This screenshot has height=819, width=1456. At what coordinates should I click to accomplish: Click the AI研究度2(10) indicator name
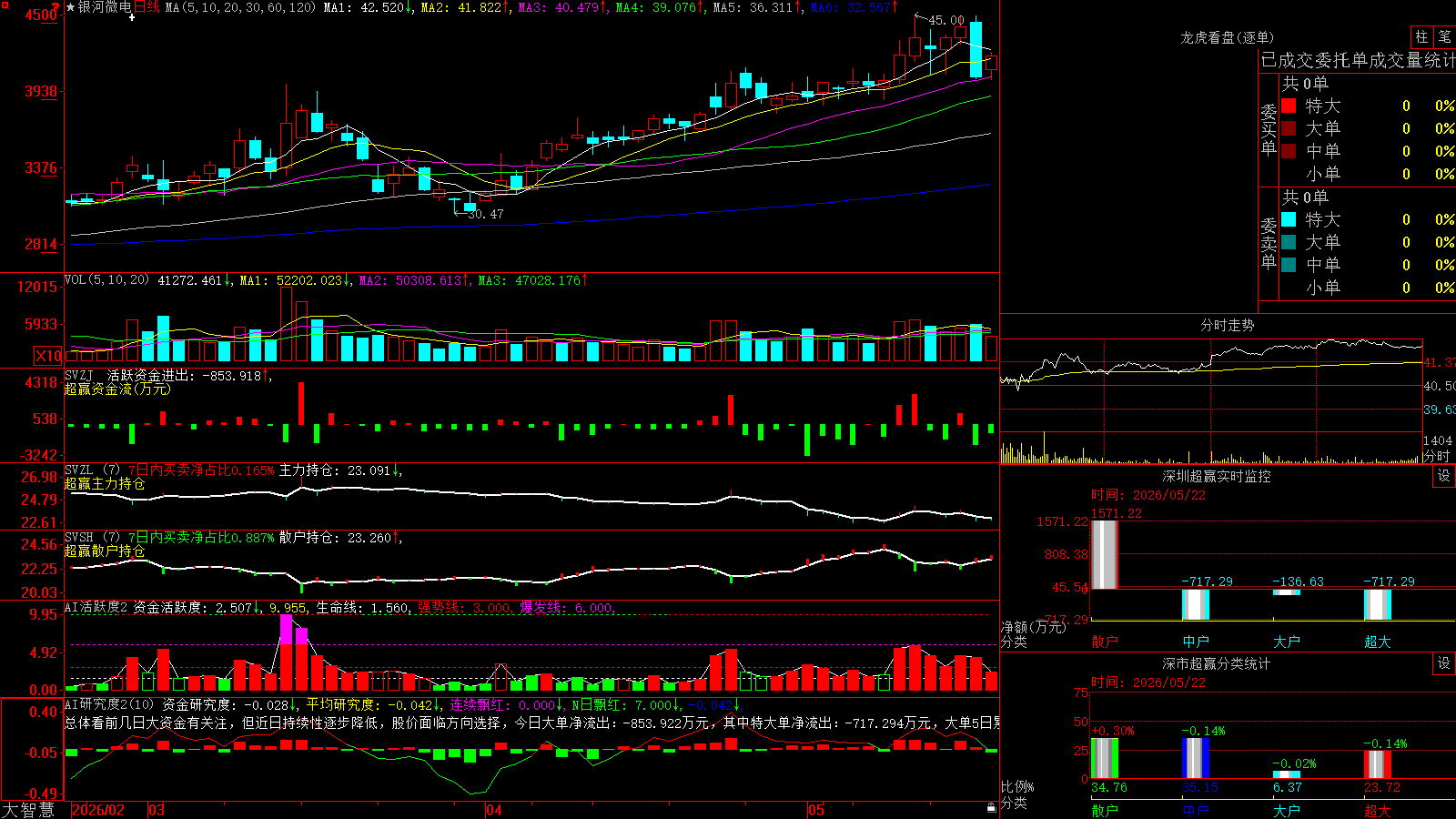click(109, 704)
